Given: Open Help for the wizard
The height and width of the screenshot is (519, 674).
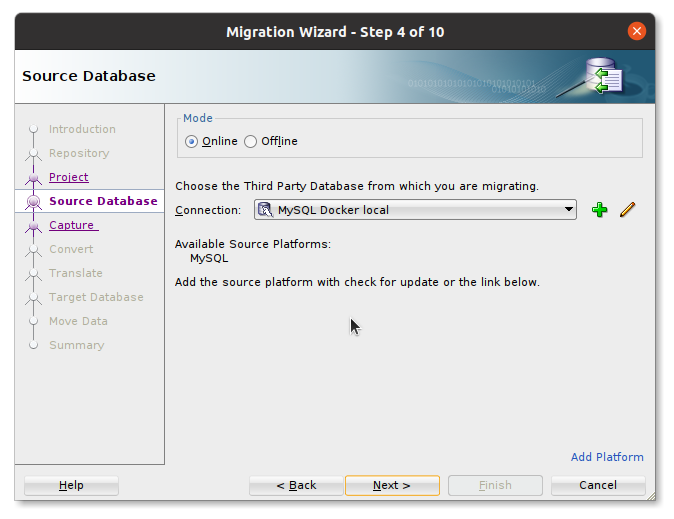Looking at the screenshot, I should pos(71,485).
